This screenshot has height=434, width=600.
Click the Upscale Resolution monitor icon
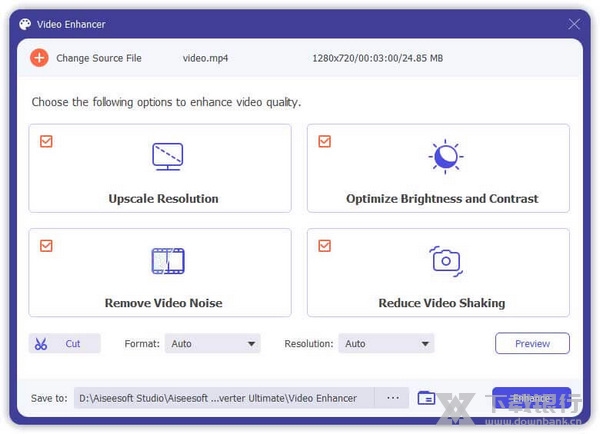[x=167, y=156]
